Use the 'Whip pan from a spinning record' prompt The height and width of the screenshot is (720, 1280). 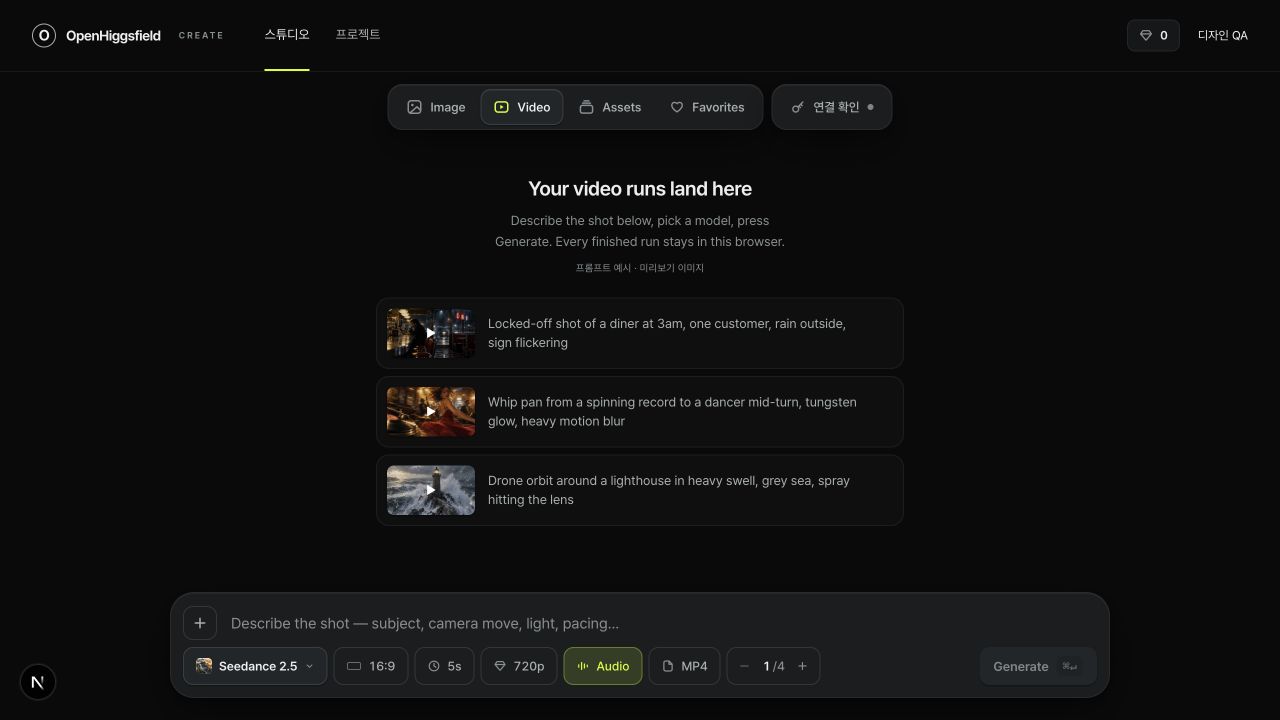click(x=640, y=411)
